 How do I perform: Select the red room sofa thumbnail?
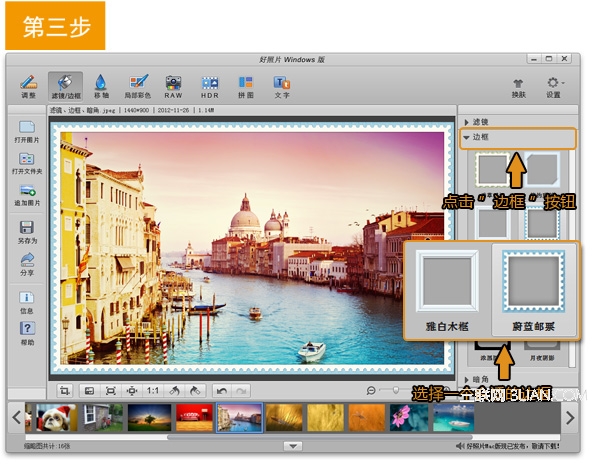click(x=194, y=417)
